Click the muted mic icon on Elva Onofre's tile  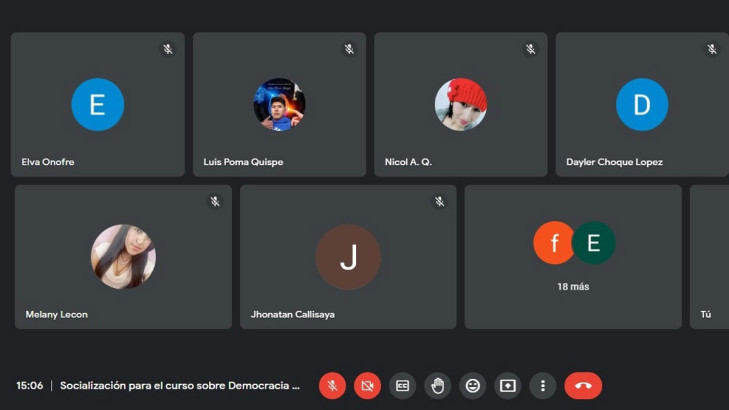(168, 49)
